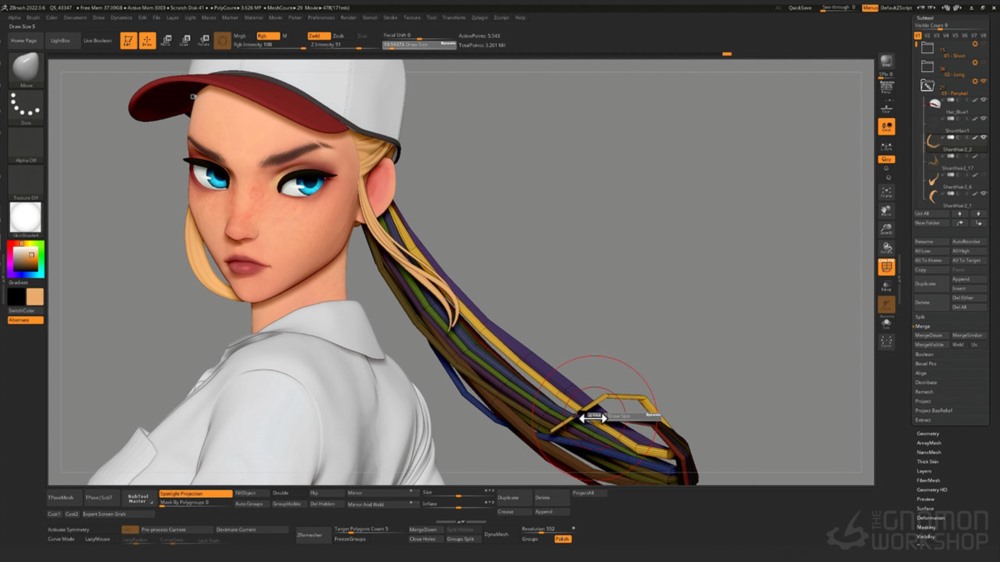
Task: Toggle the Solo mode icon
Action: (886, 324)
